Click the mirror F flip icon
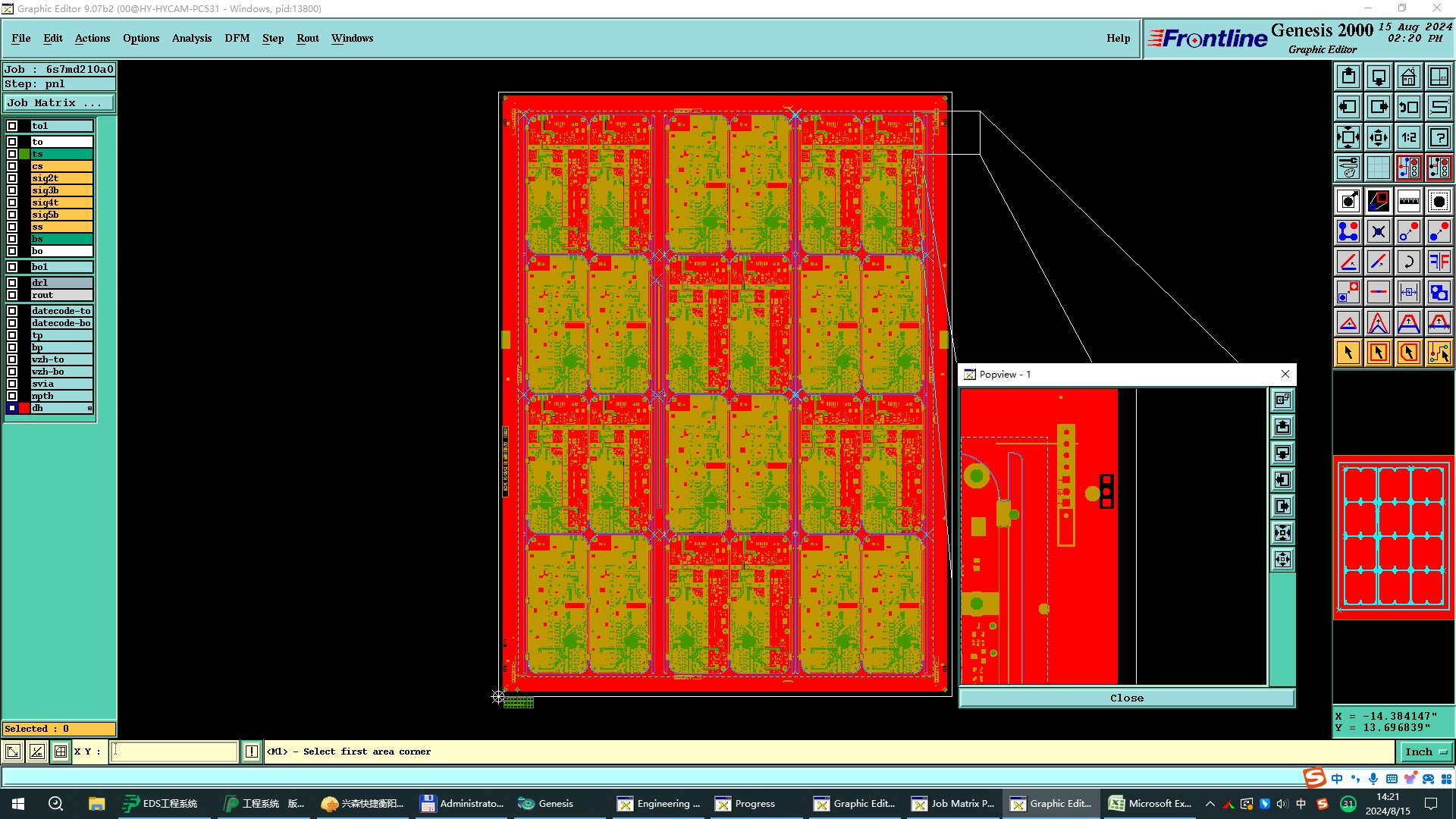This screenshot has width=1456, height=819. click(x=1439, y=262)
